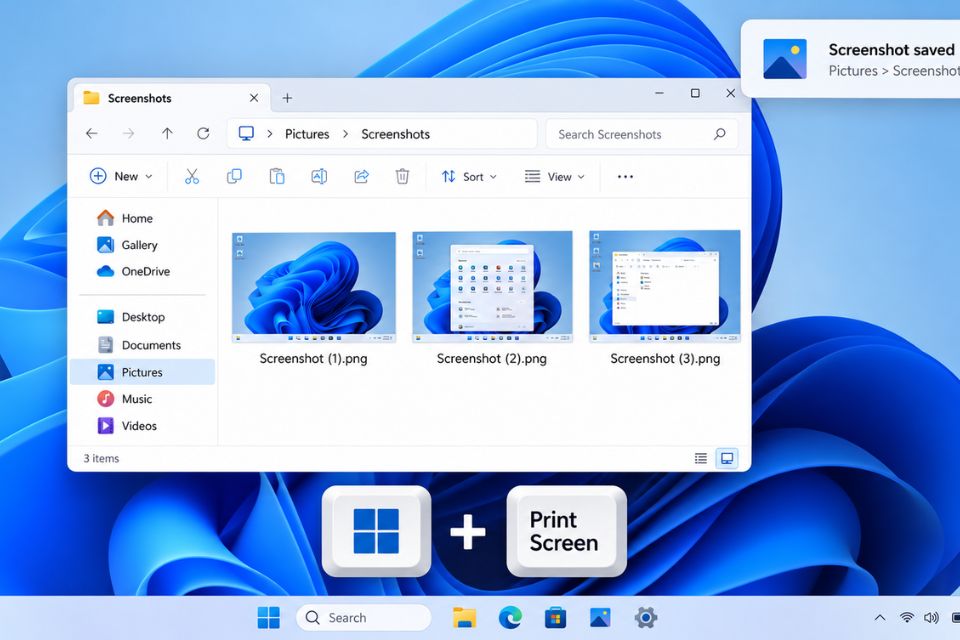
Task: Open the View dropdown menu
Action: [555, 176]
